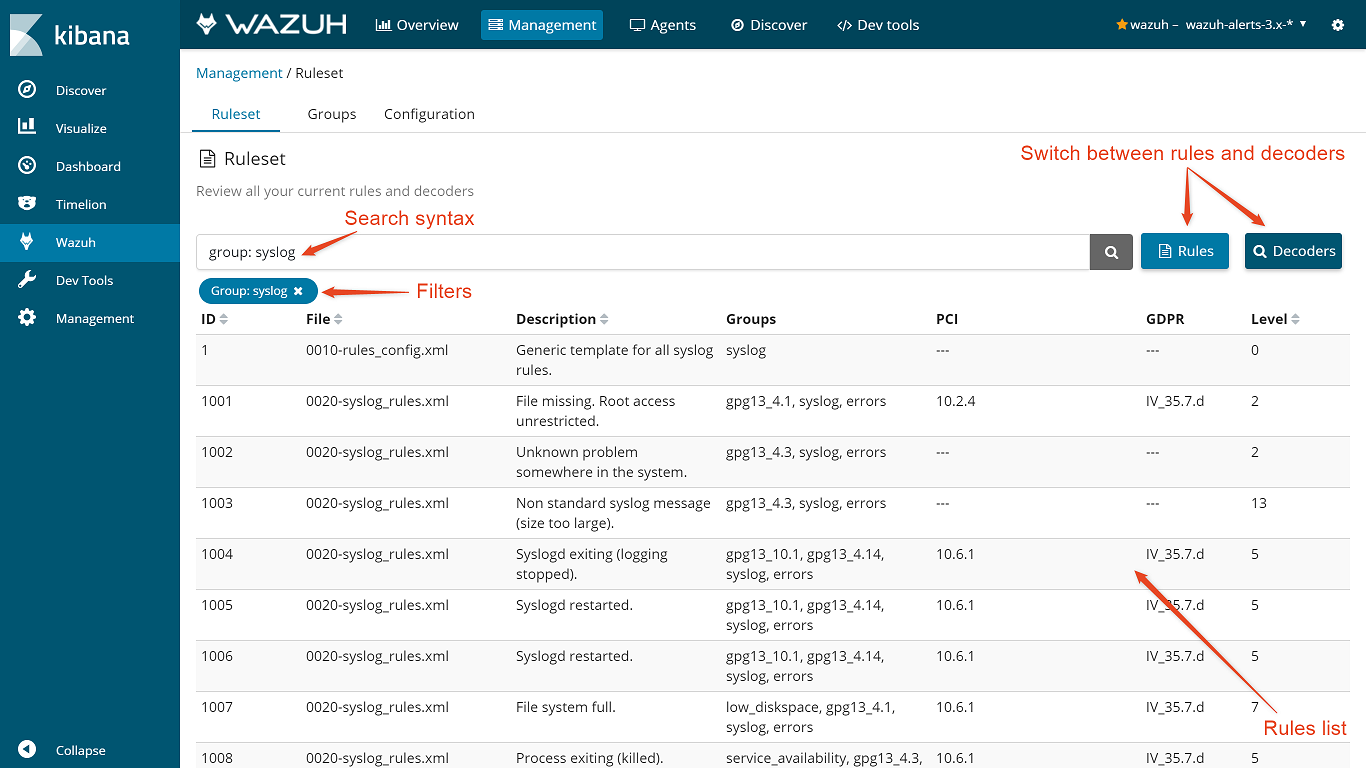Open rule ID 1001 row
1366x768 pixels.
point(773,411)
